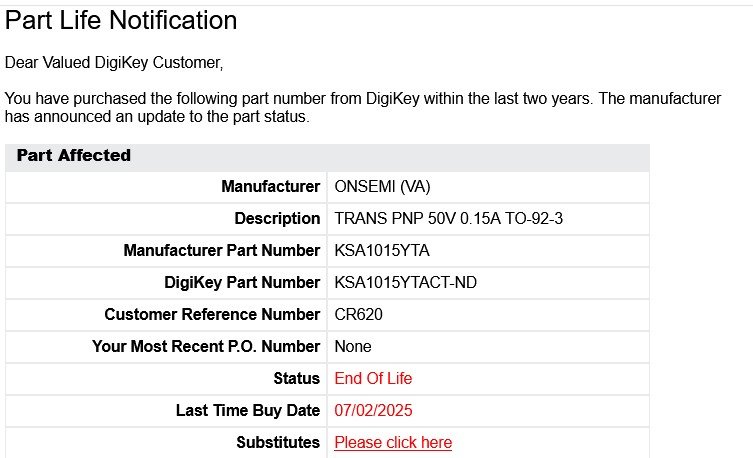Click the DigiKey part number KSA1015YTACT-ND
Viewport: 753px width, 458px height.
(x=405, y=282)
